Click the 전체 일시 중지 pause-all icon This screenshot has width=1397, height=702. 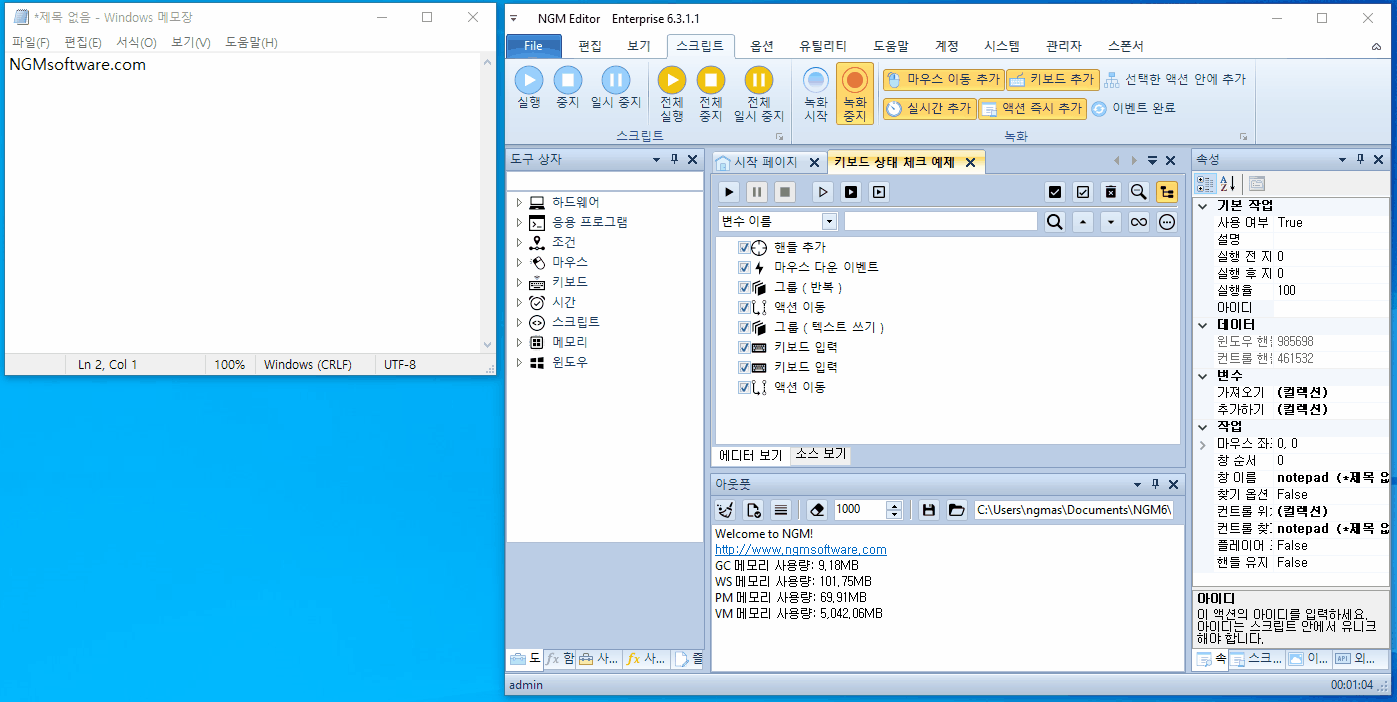[759, 80]
